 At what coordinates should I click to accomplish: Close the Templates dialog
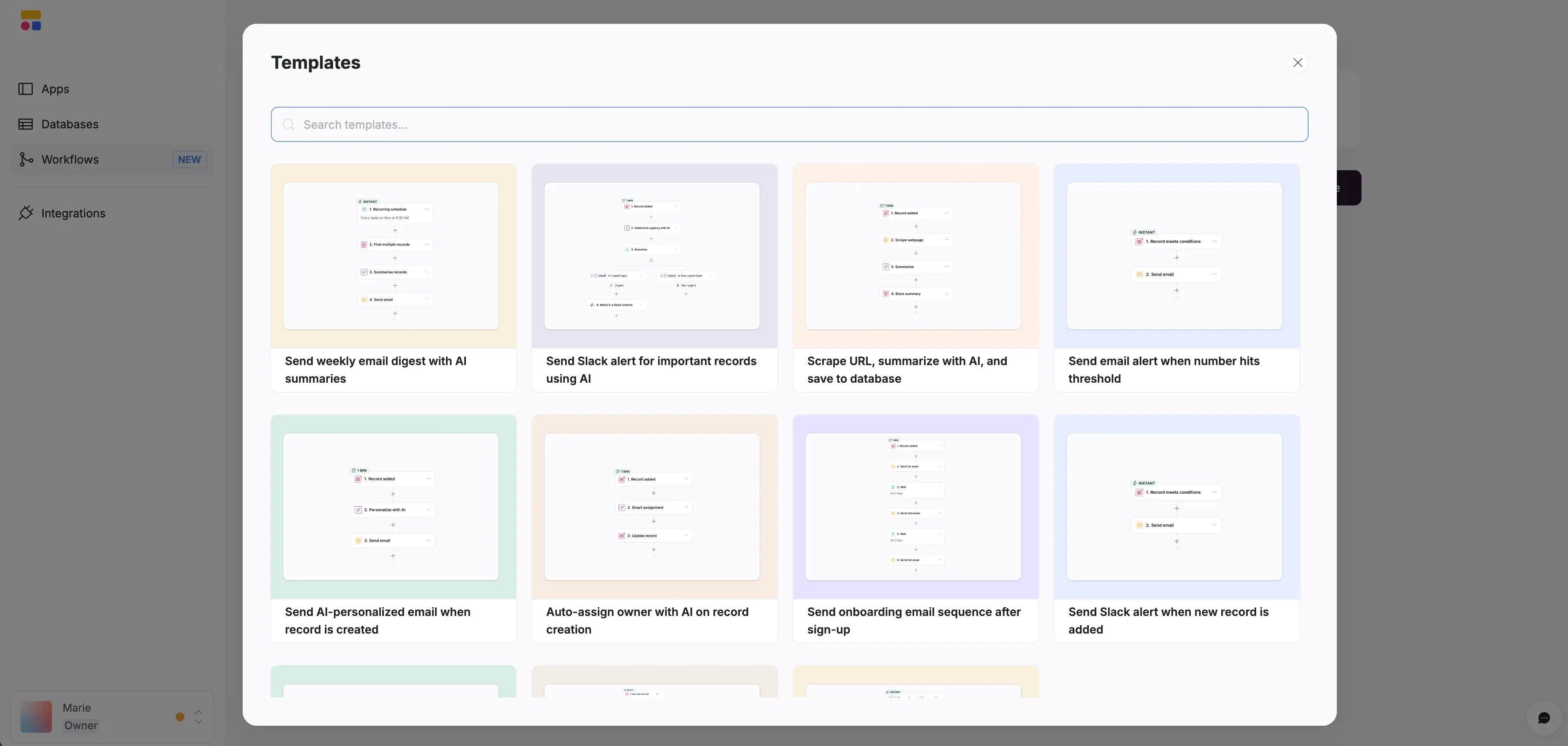tap(1297, 63)
